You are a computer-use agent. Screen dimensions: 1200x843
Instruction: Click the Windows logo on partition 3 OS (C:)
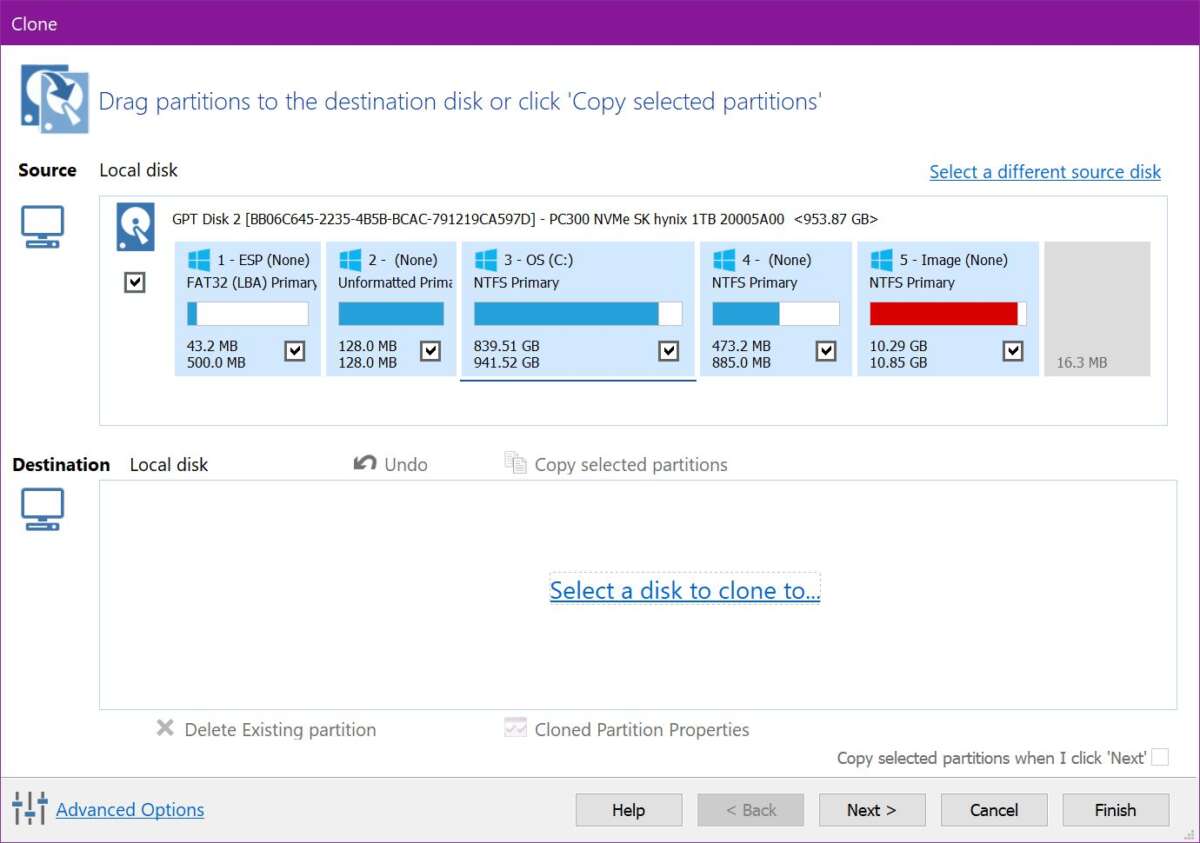[486, 260]
